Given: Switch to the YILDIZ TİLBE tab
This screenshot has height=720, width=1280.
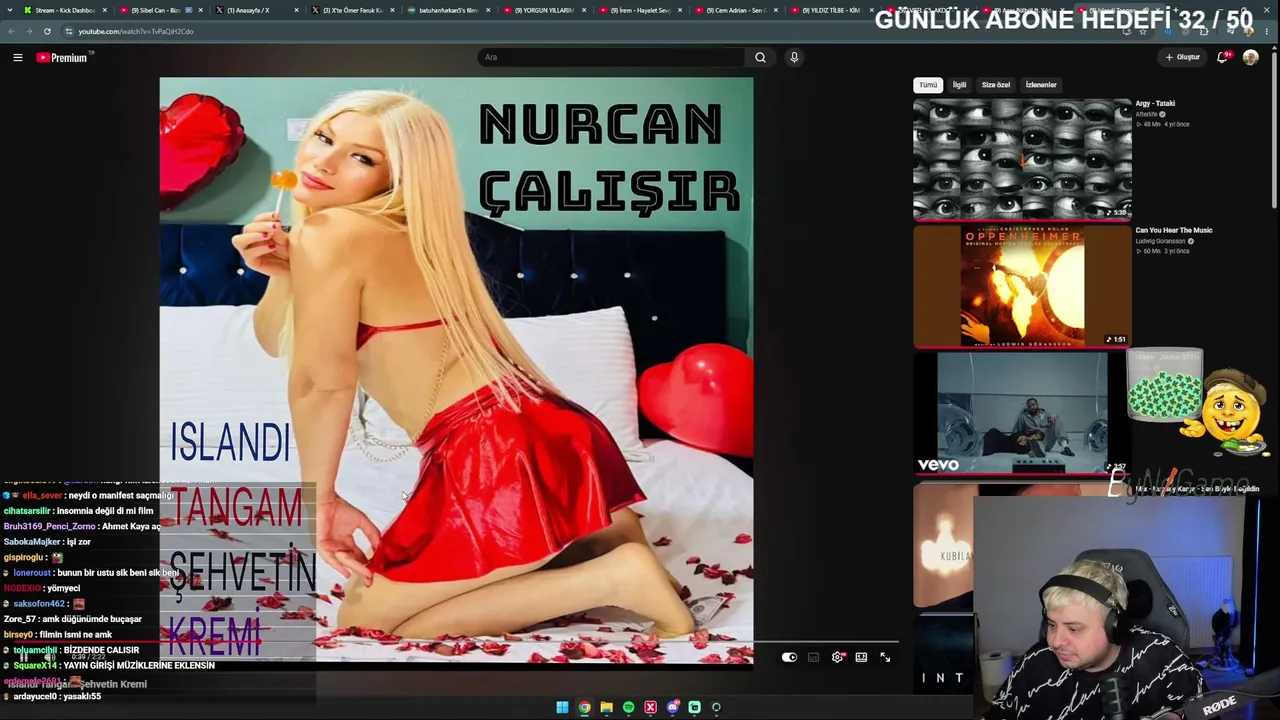Looking at the screenshot, I should click(x=831, y=10).
